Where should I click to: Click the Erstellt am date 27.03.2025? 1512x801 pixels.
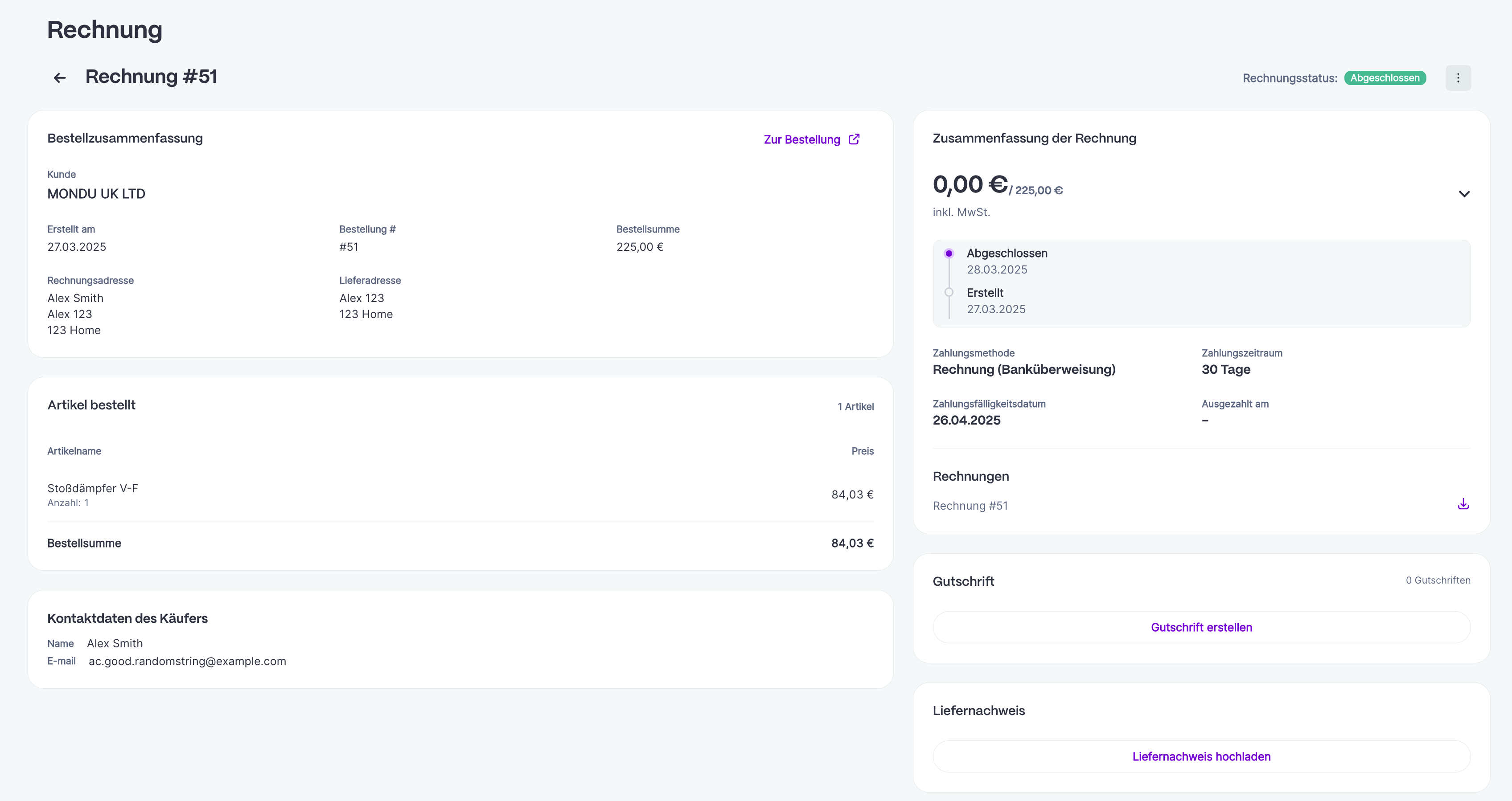tap(77, 246)
